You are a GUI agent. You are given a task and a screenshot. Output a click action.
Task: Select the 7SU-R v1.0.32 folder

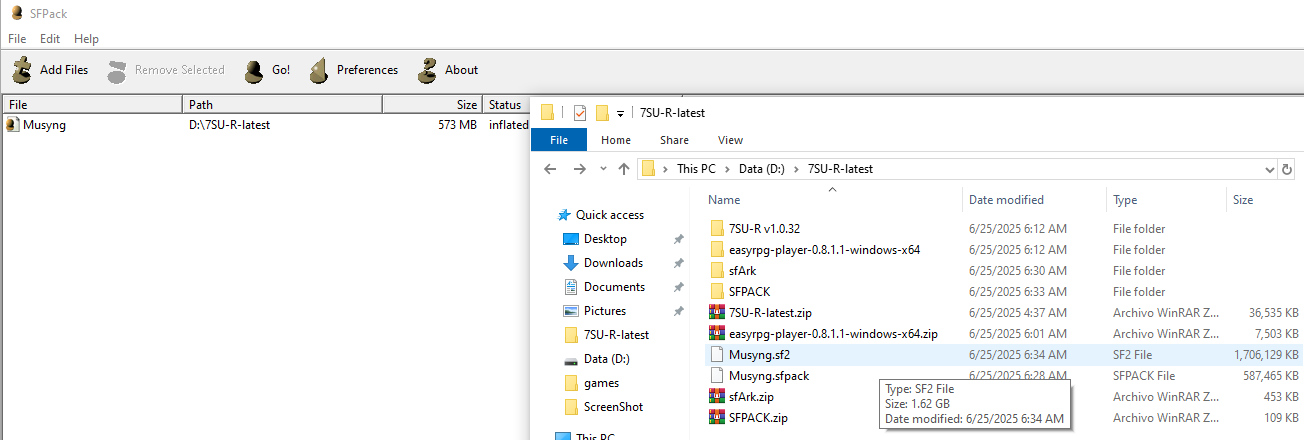764,229
